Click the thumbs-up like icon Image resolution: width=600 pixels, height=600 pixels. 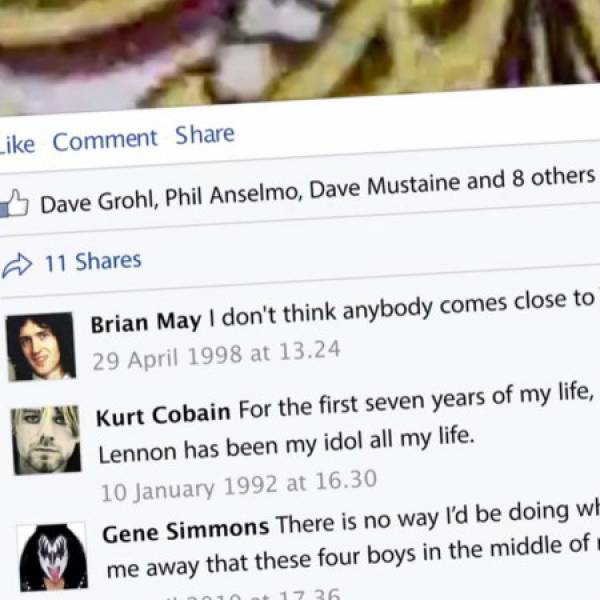coord(14,203)
